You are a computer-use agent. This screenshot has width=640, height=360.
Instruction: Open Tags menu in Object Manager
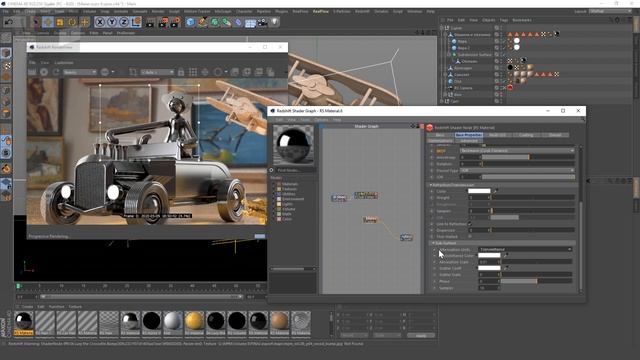coord(504,20)
